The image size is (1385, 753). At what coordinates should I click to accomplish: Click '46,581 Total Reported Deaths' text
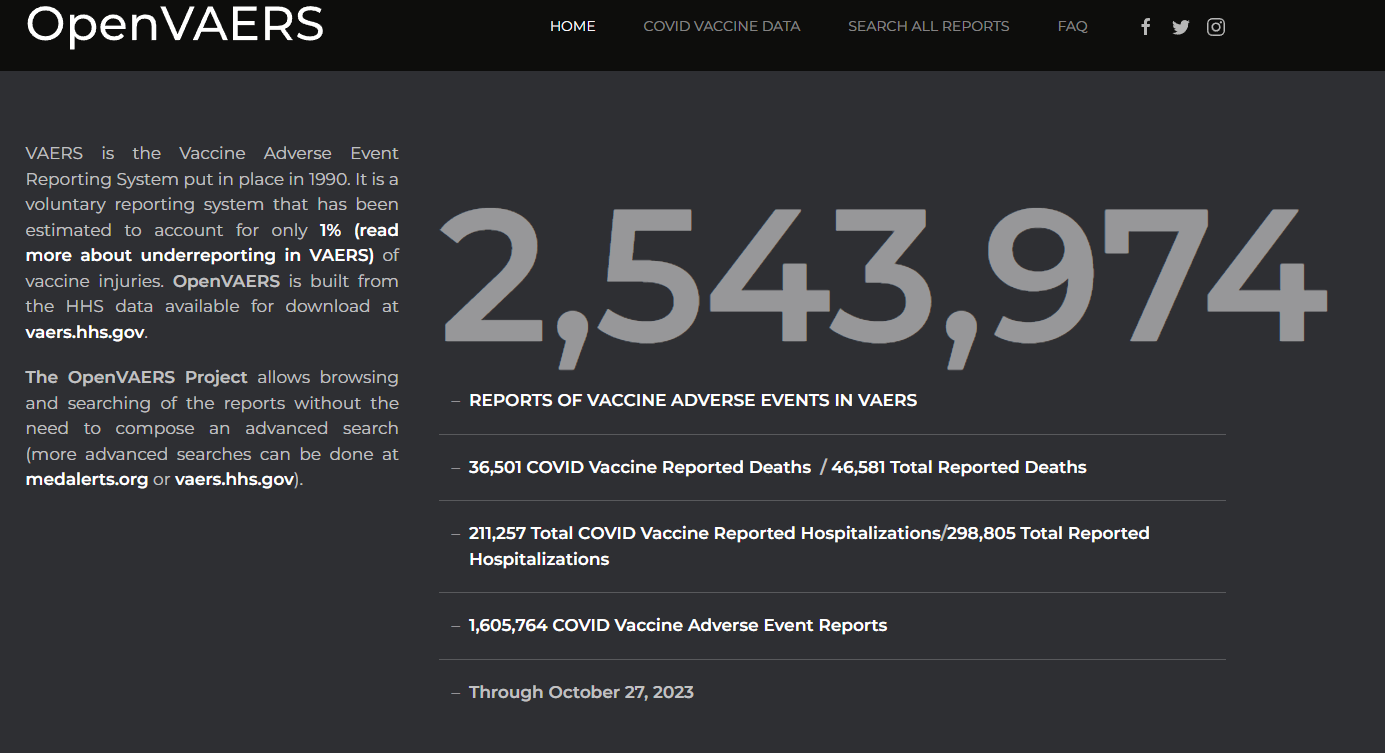pyautogui.click(x=959, y=467)
